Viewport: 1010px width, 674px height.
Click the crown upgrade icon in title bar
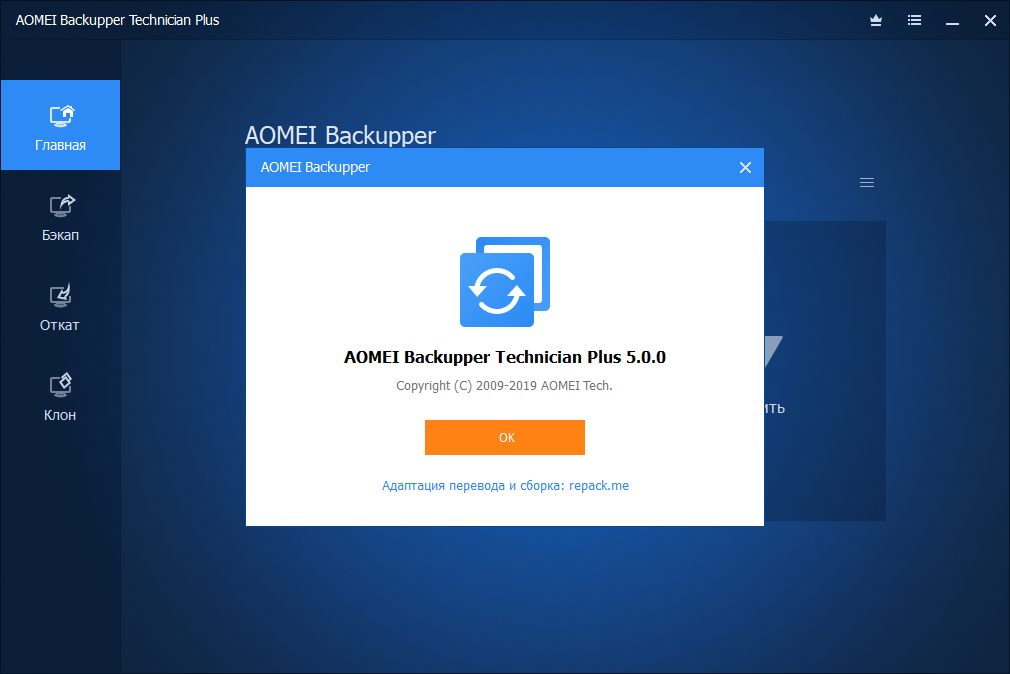(x=876, y=20)
